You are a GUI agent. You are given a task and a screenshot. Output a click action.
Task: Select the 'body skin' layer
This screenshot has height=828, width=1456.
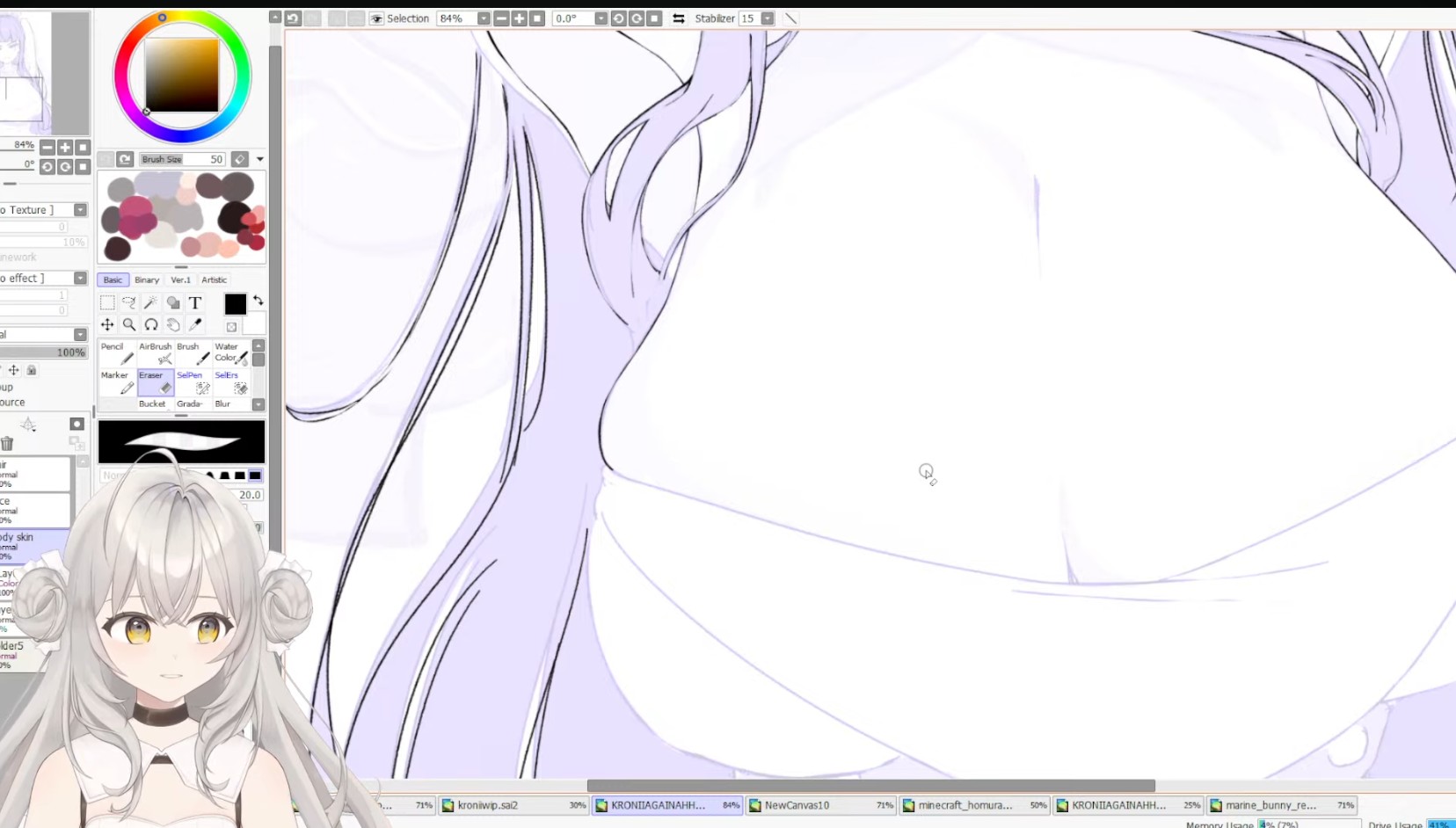click(x=35, y=545)
